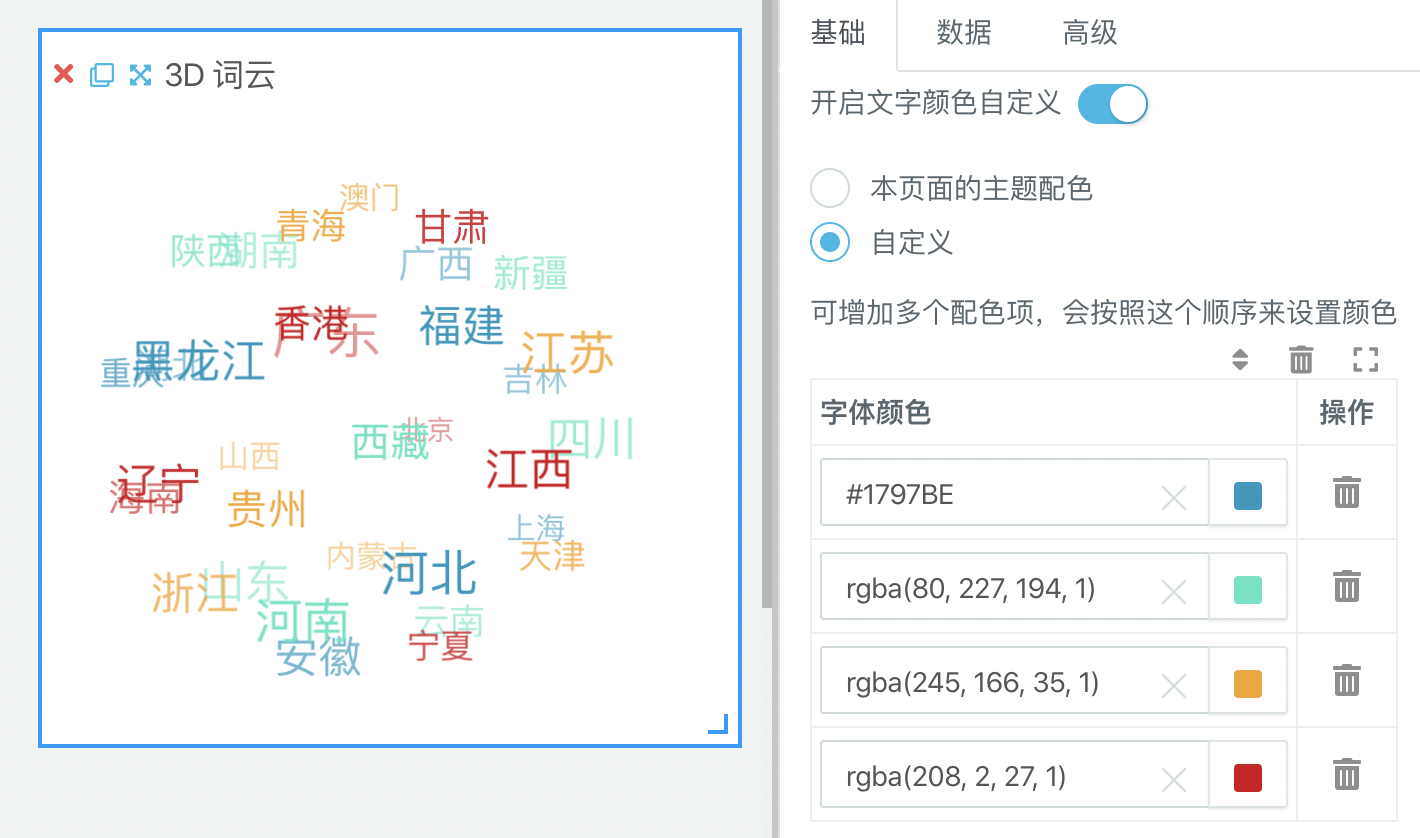Click the trash icon above the color table
Viewport: 1420px width, 838px height.
click(x=1301, y=360)
